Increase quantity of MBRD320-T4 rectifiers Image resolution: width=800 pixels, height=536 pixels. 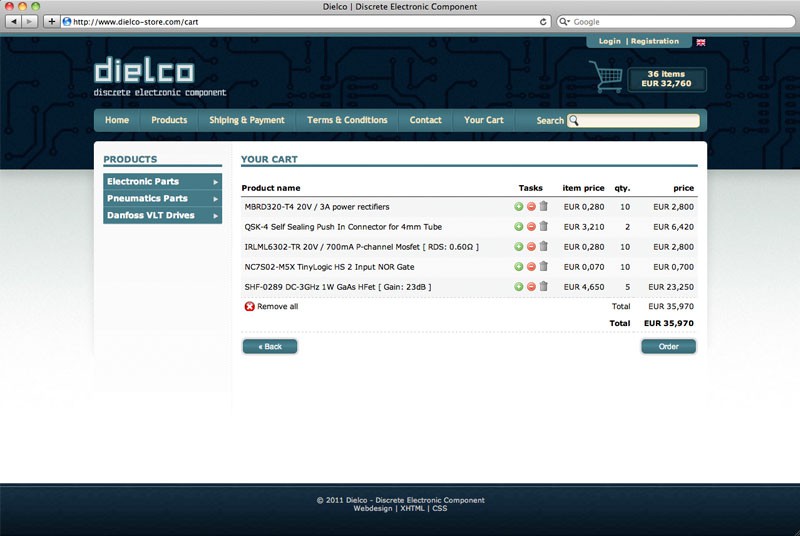tap(518, 207)
